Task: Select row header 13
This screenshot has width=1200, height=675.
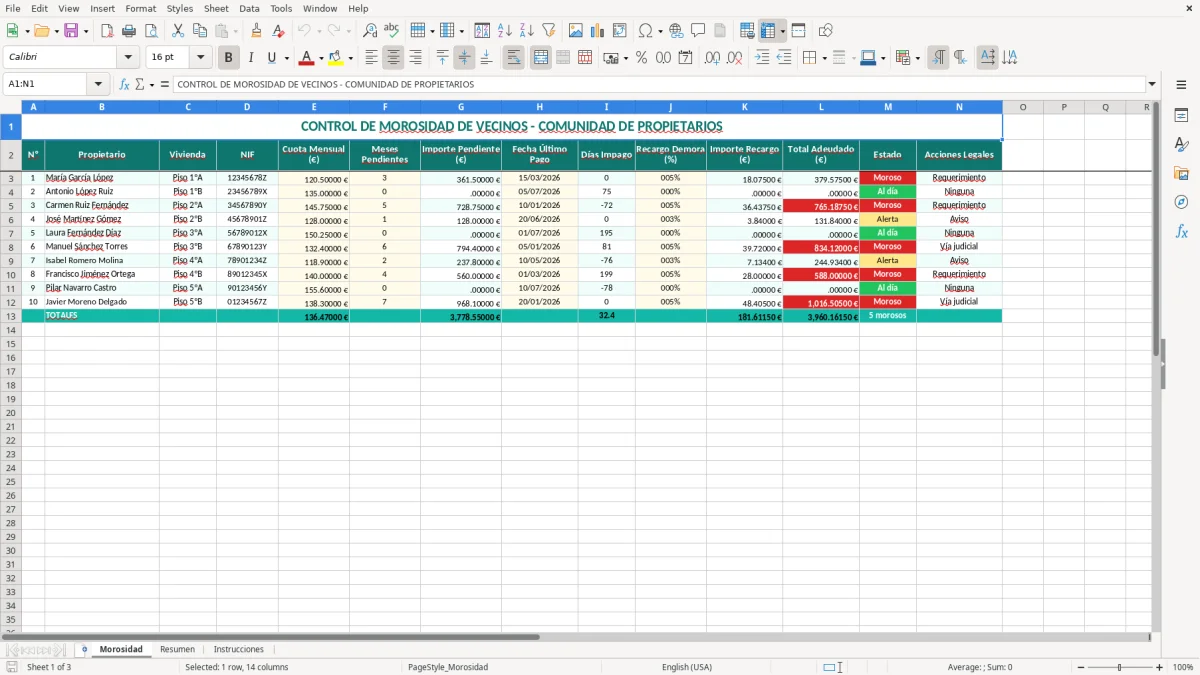Action: [11, 316]
